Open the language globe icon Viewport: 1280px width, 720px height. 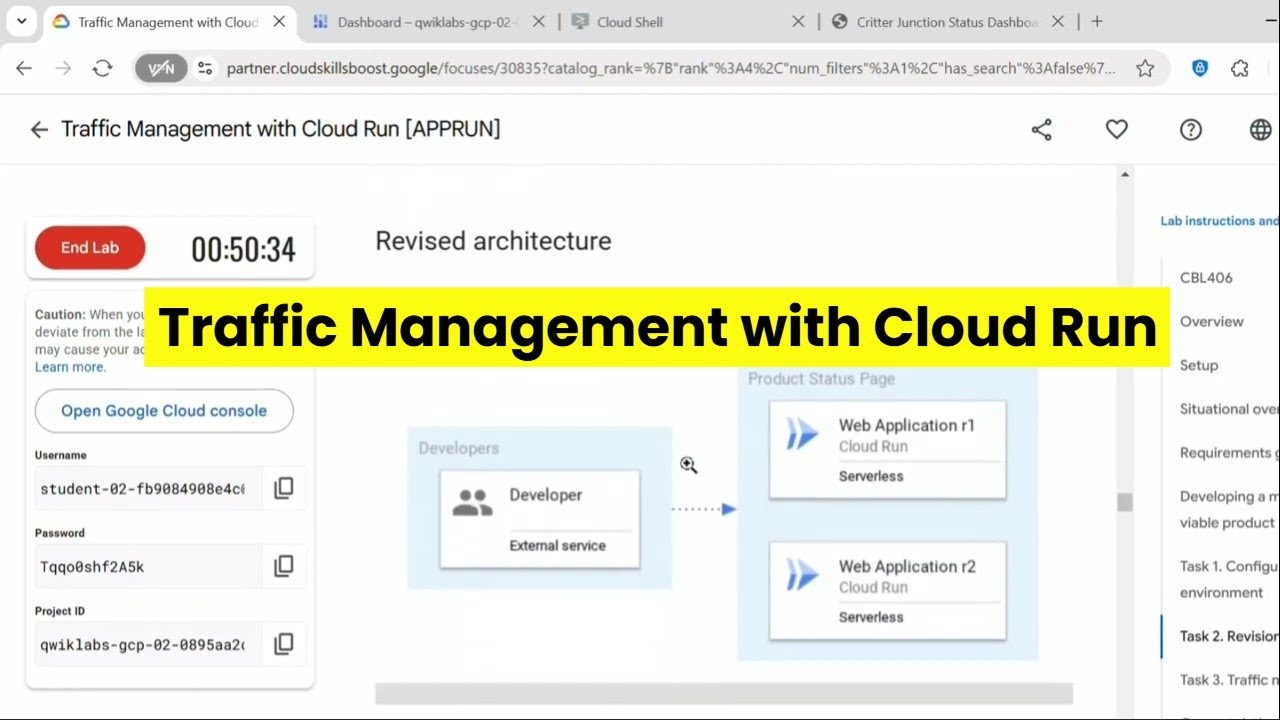[x=1260, y=130]
